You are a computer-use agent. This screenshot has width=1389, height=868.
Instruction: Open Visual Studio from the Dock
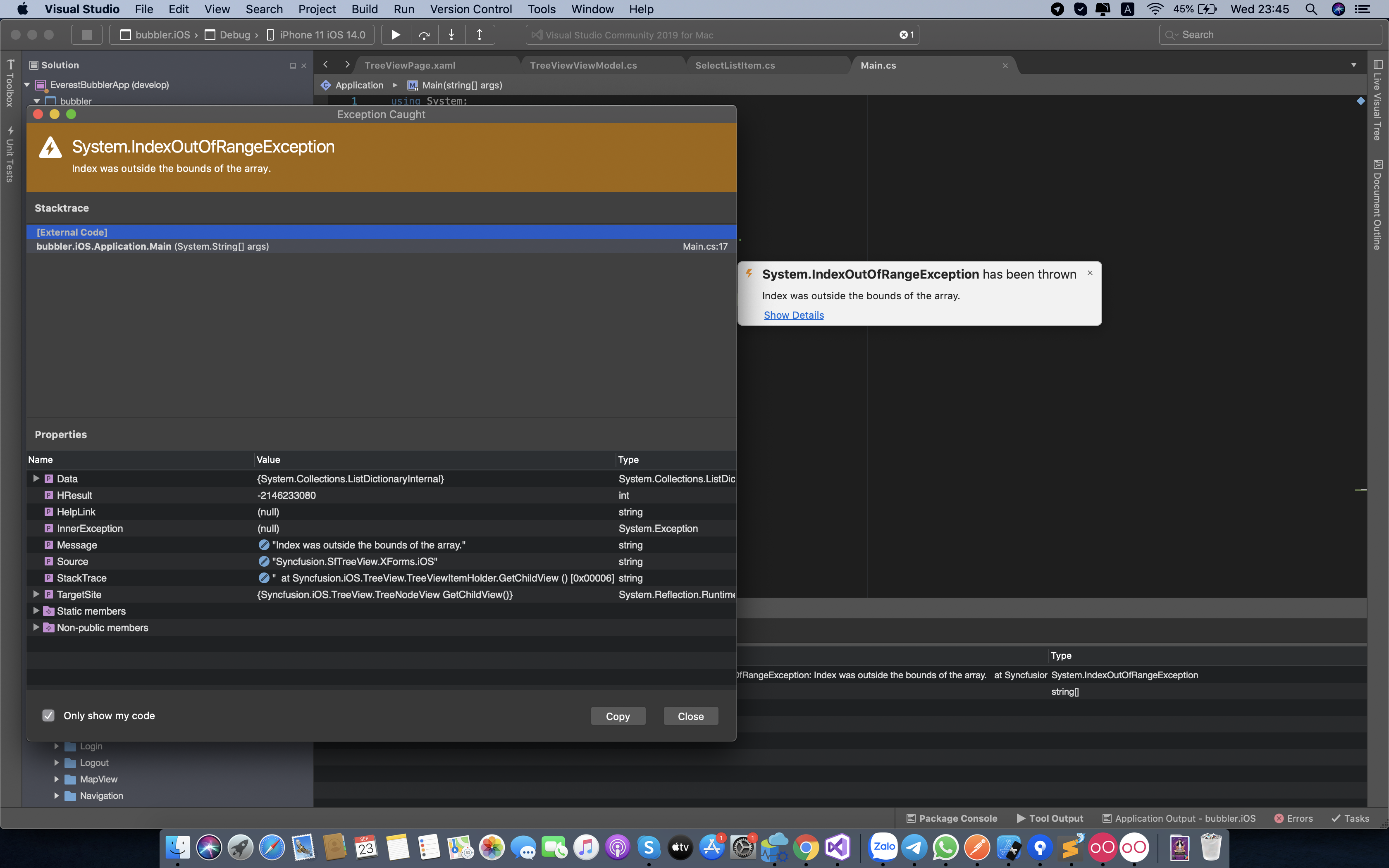point(838,847)
